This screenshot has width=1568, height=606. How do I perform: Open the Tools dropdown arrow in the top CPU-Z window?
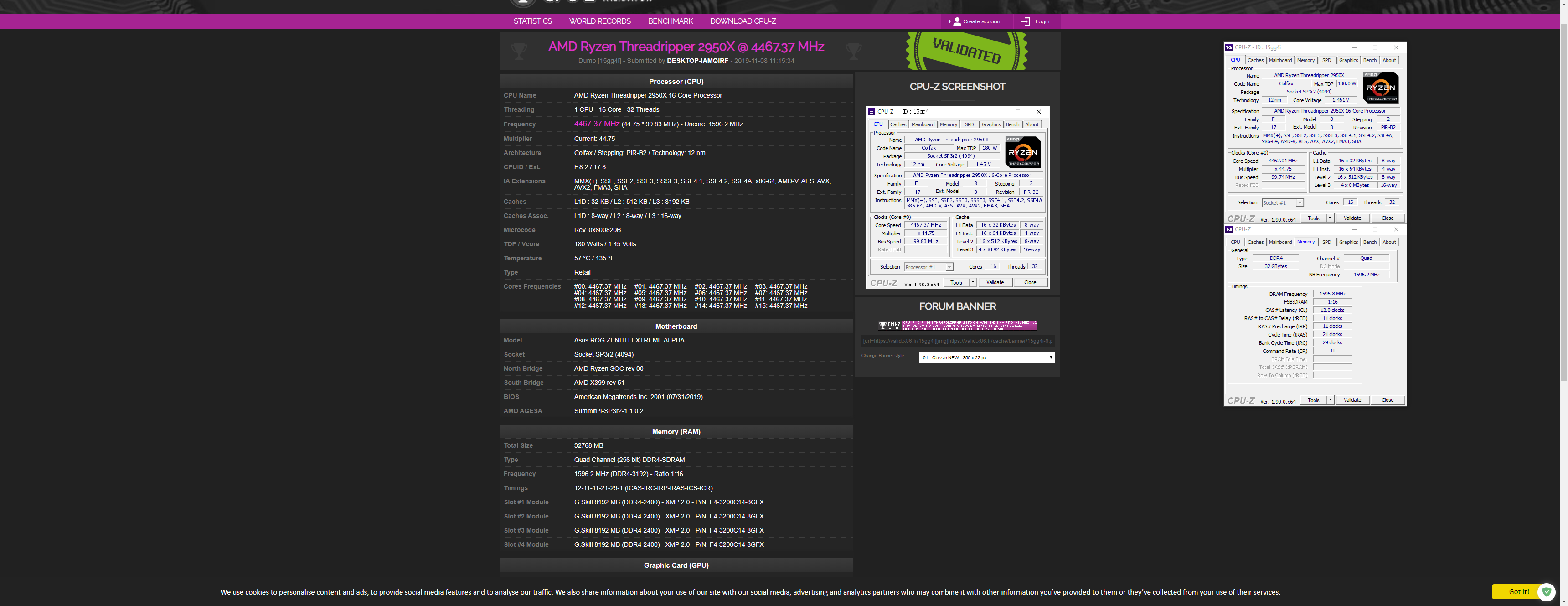(1330, 218)
